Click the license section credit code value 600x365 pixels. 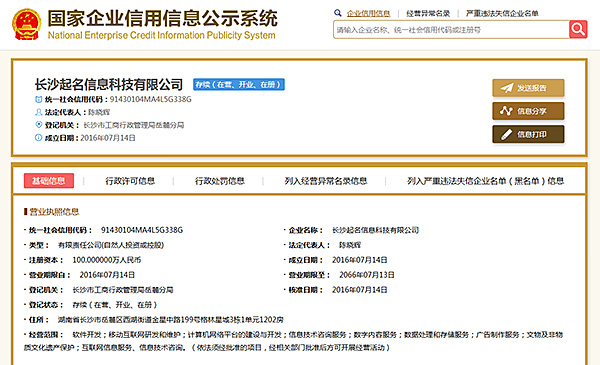[x=142, y=230]
